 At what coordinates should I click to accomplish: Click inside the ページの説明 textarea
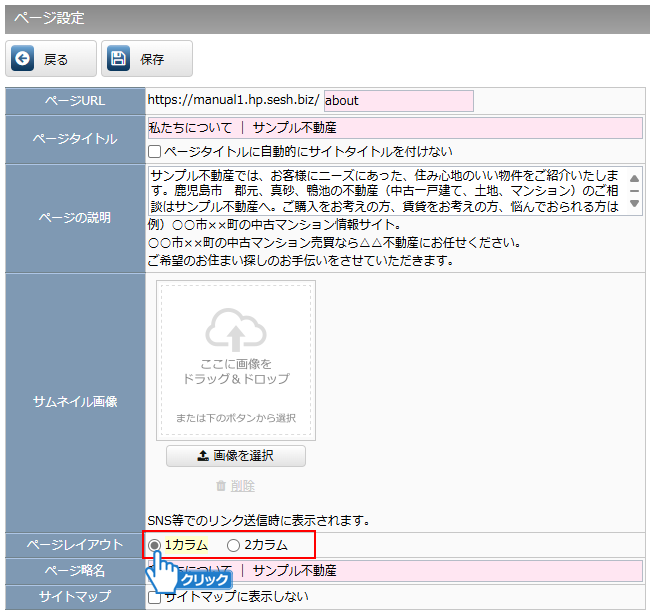(385, 190)
